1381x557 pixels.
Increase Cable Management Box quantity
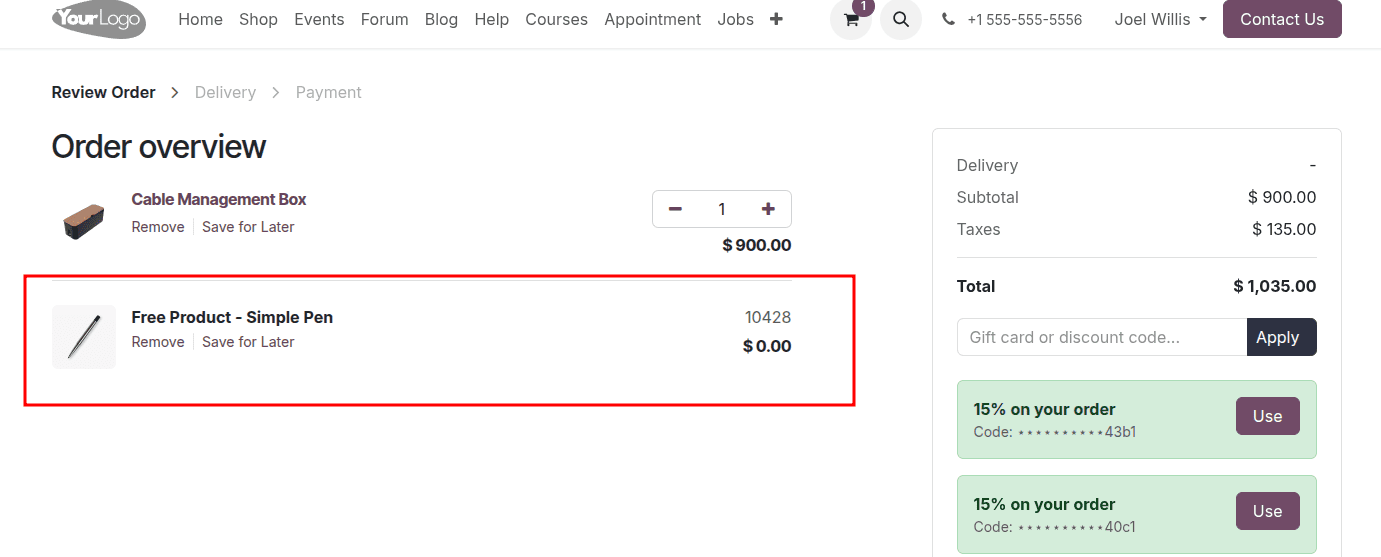coord(768,209)
